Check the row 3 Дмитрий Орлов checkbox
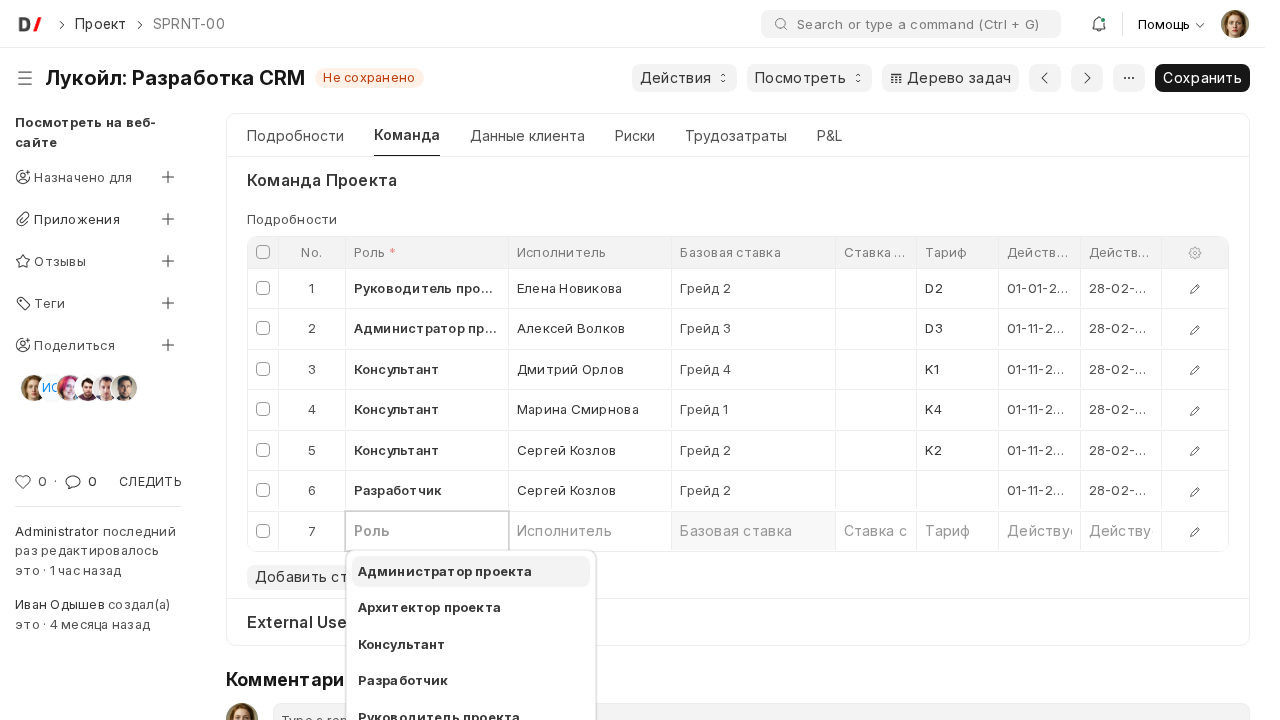The width and height of the screenshot is (1280, 720). point(263,369)
